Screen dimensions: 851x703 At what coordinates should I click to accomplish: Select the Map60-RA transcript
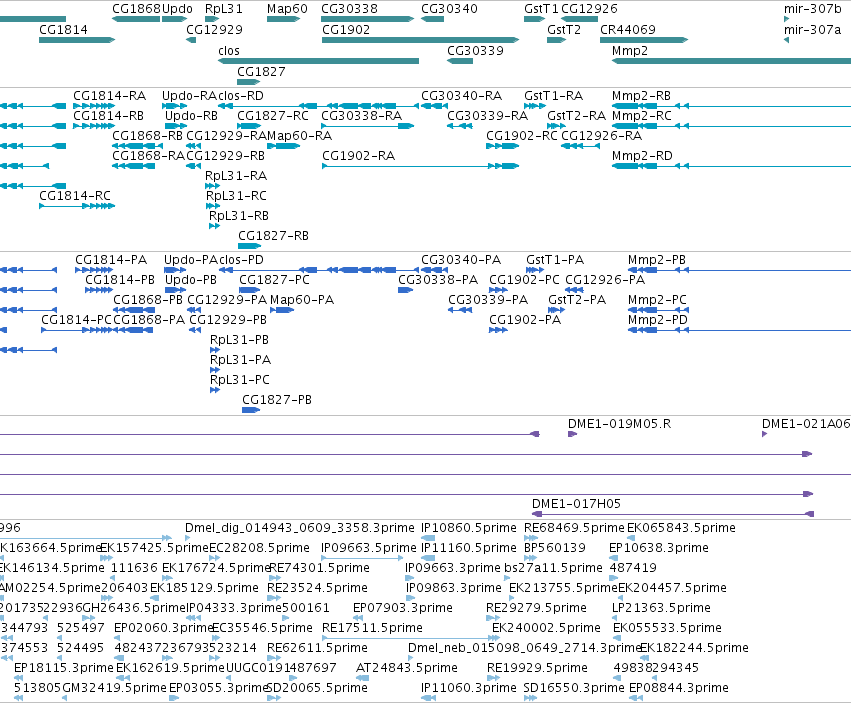pyautogui.click(x=283, y=146)
